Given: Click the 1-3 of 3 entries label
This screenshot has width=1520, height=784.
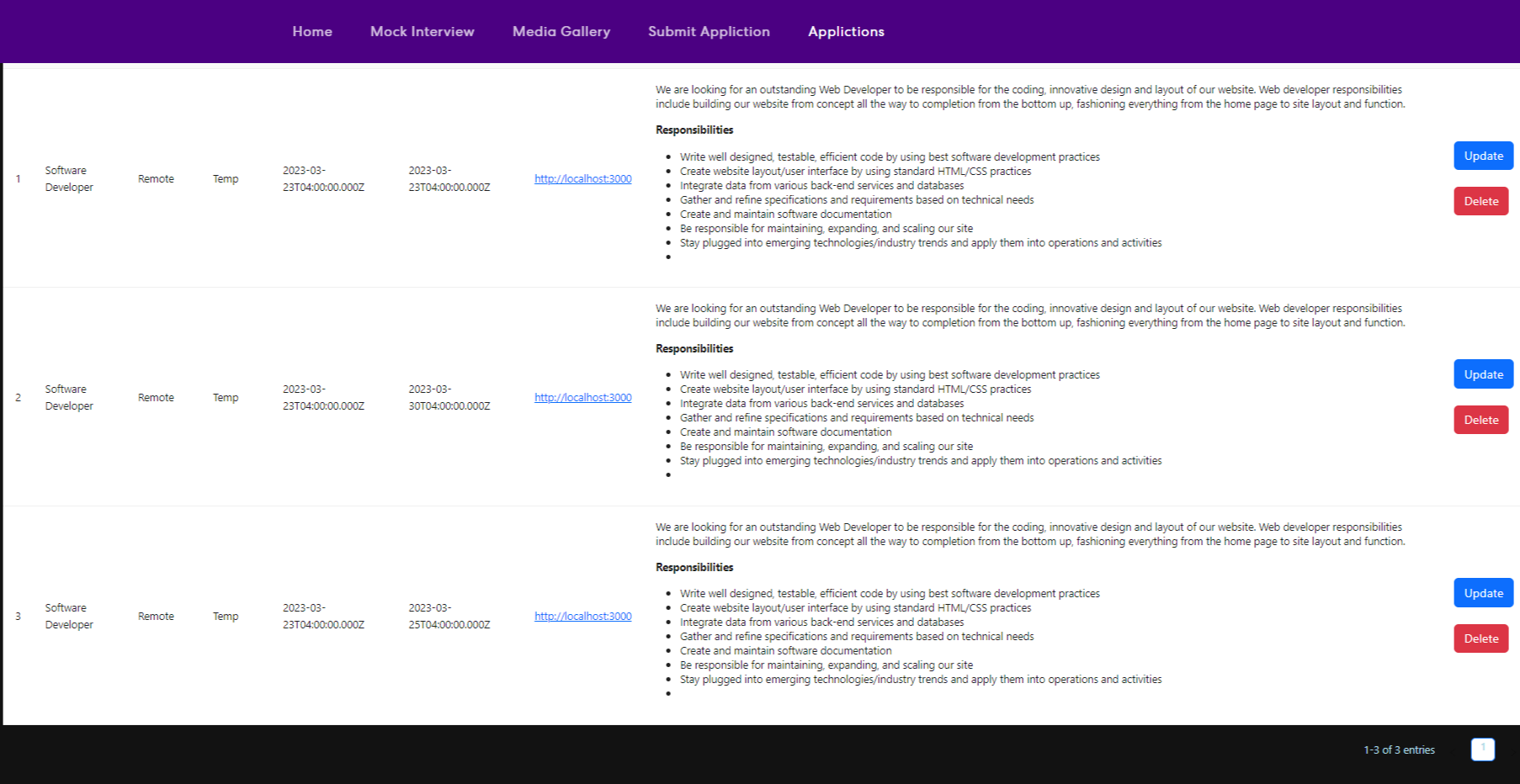Looking at the screenshot, I should pos(1398,750).
